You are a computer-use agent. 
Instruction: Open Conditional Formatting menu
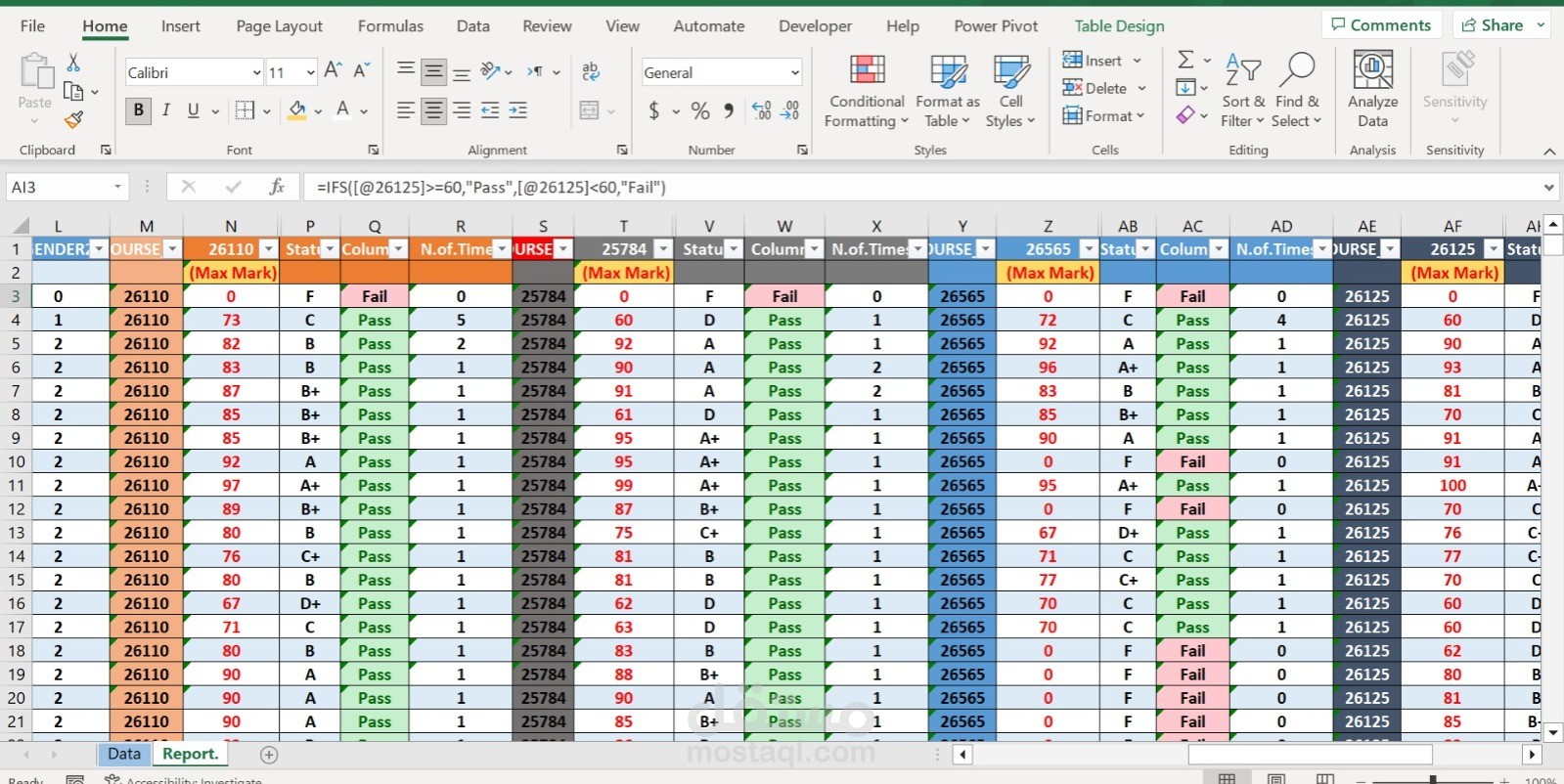pos(867,91)
